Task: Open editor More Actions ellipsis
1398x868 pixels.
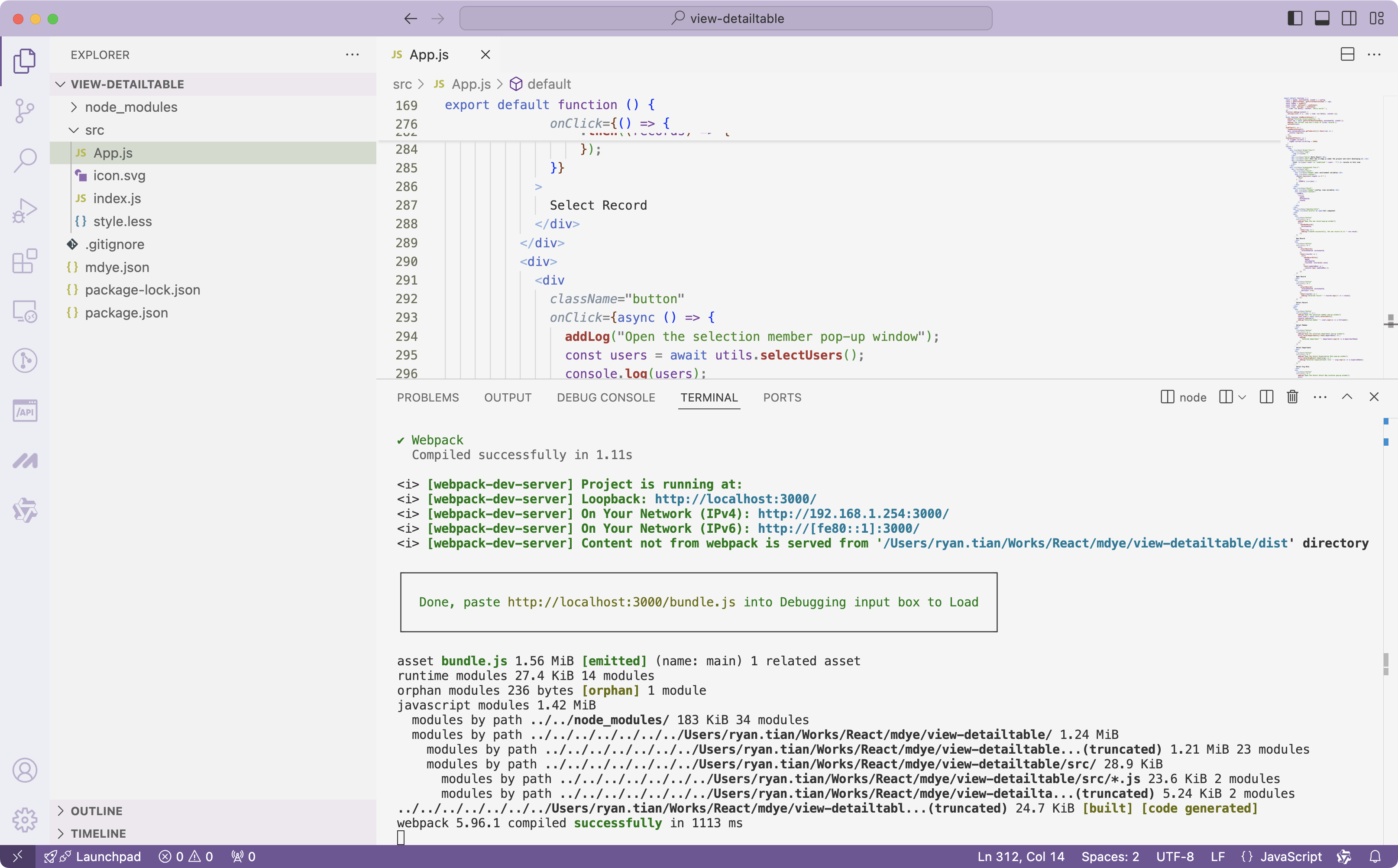Action: [x=1374, y=55]
